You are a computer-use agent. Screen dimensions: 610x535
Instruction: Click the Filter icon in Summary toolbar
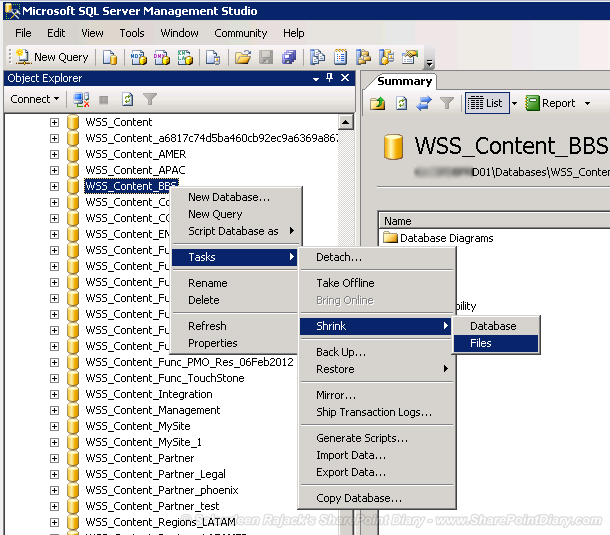(447, 103)
